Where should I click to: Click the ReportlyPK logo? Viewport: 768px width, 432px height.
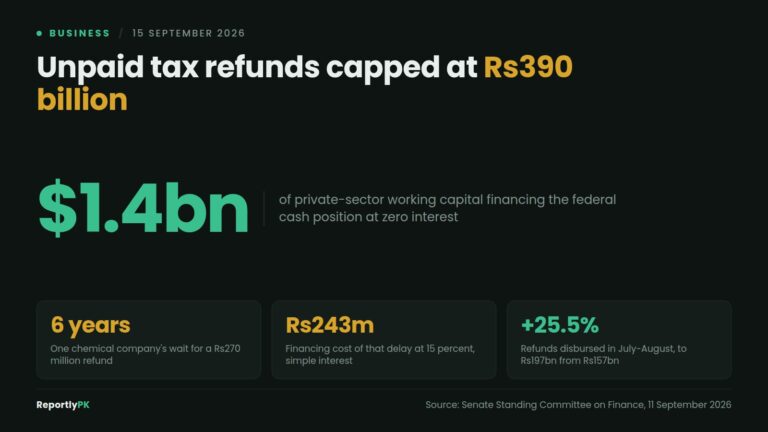[63, 405]
